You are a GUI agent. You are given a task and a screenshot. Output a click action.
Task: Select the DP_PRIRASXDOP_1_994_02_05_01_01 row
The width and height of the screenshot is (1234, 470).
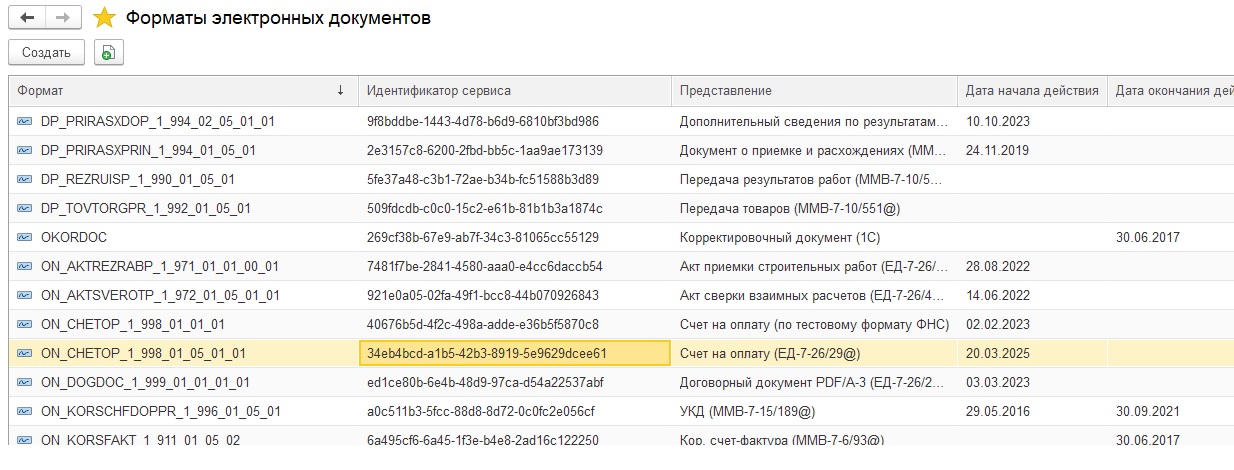pyautogui.click(x=157, y=121)
